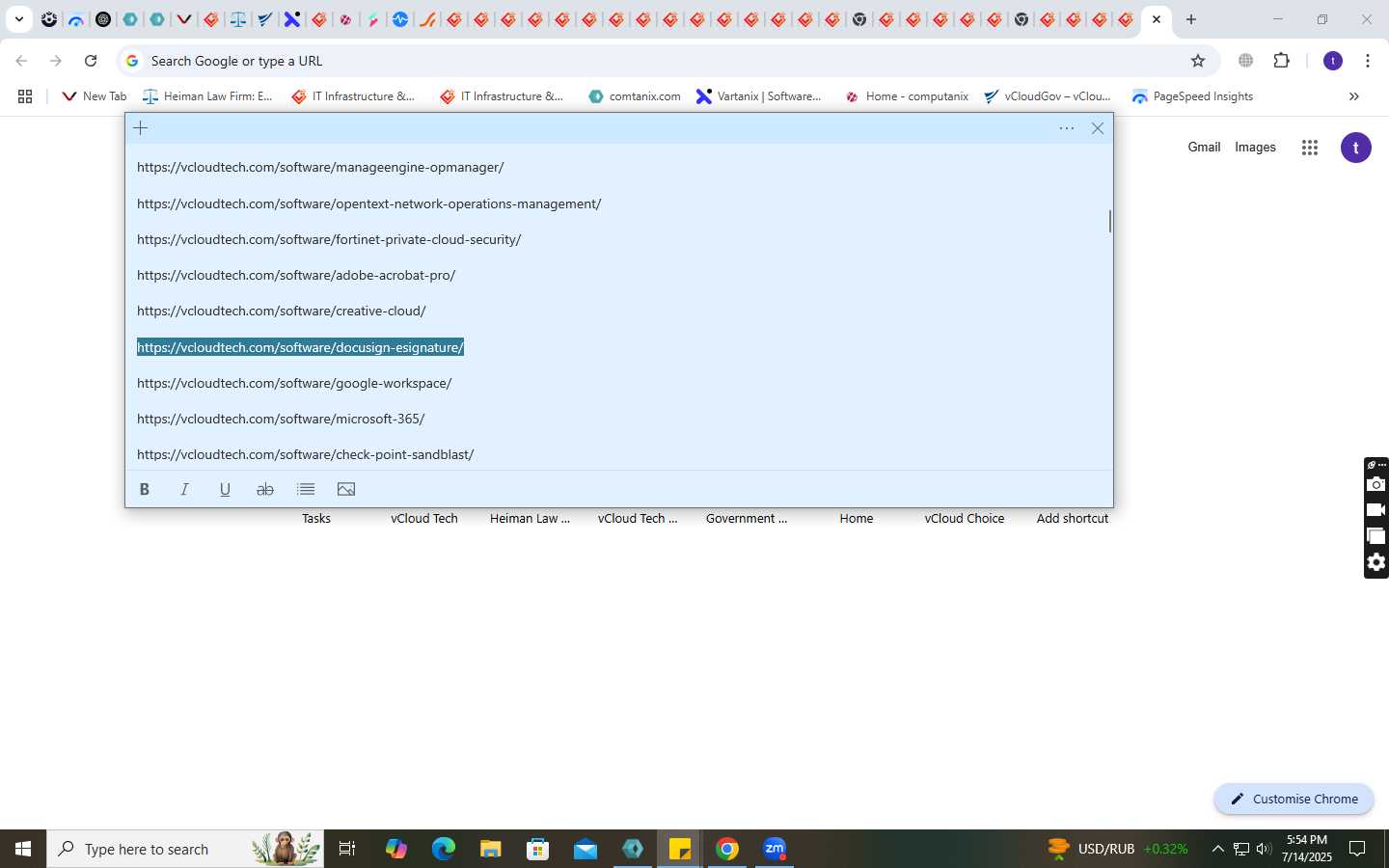Open the Google apps grid
1389x868 pixels.
[1309, 148]
